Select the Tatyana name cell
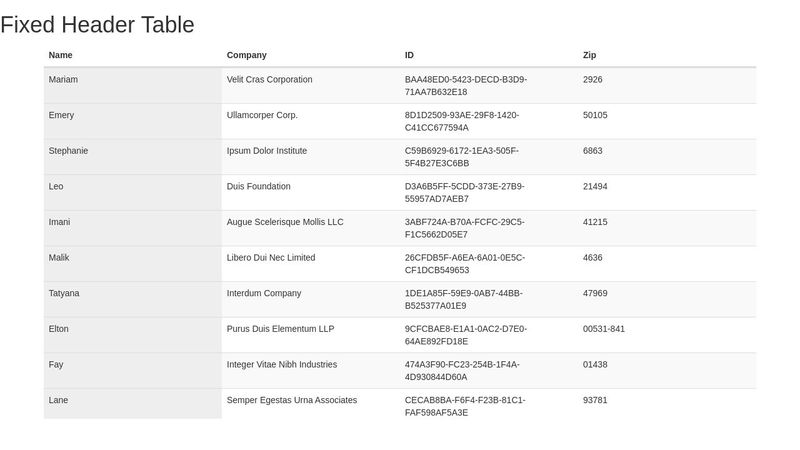This screenshot has width=800, height=450. [x=133, y=300]
